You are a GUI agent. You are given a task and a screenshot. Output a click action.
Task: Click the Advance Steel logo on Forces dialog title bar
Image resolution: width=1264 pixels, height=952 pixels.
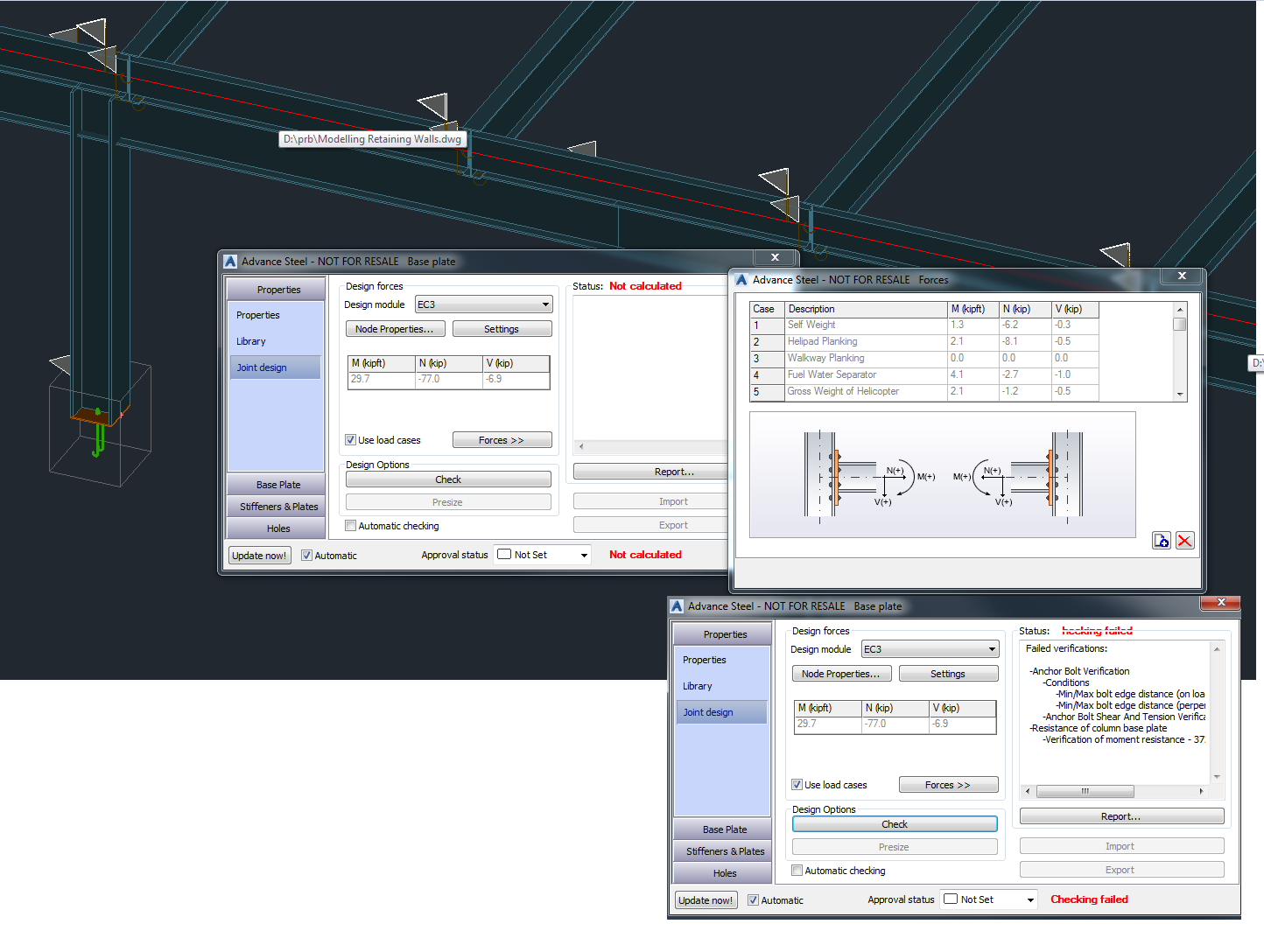[x=741, y=279]
